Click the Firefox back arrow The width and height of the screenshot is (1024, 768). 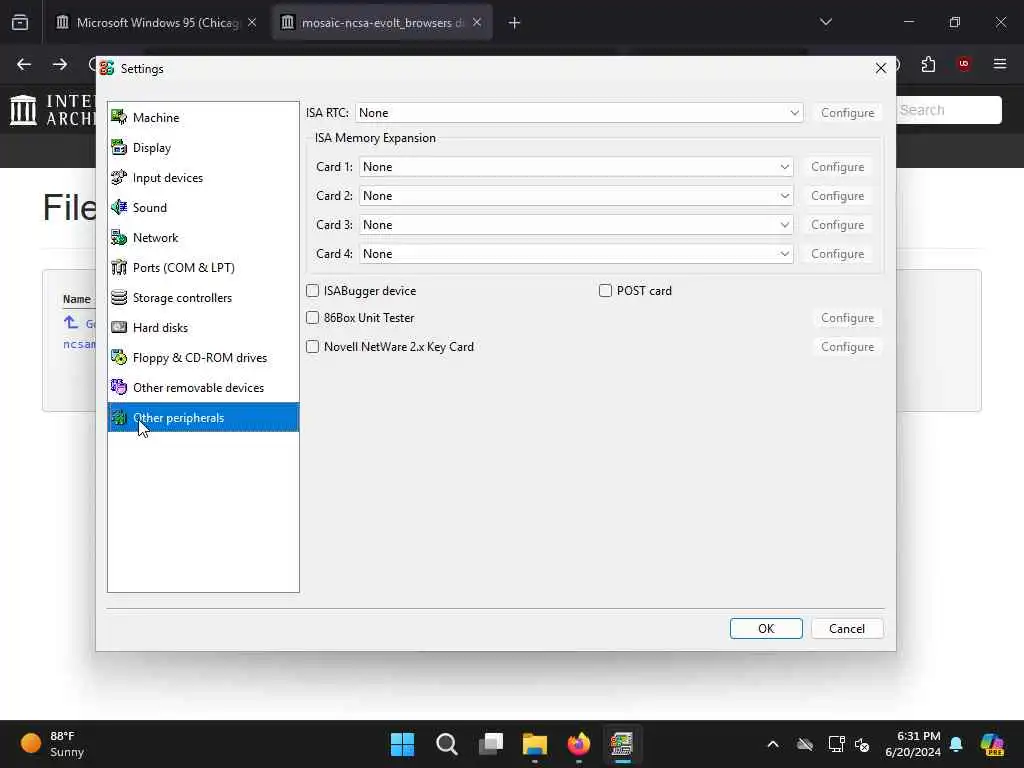tap(24, 64)
